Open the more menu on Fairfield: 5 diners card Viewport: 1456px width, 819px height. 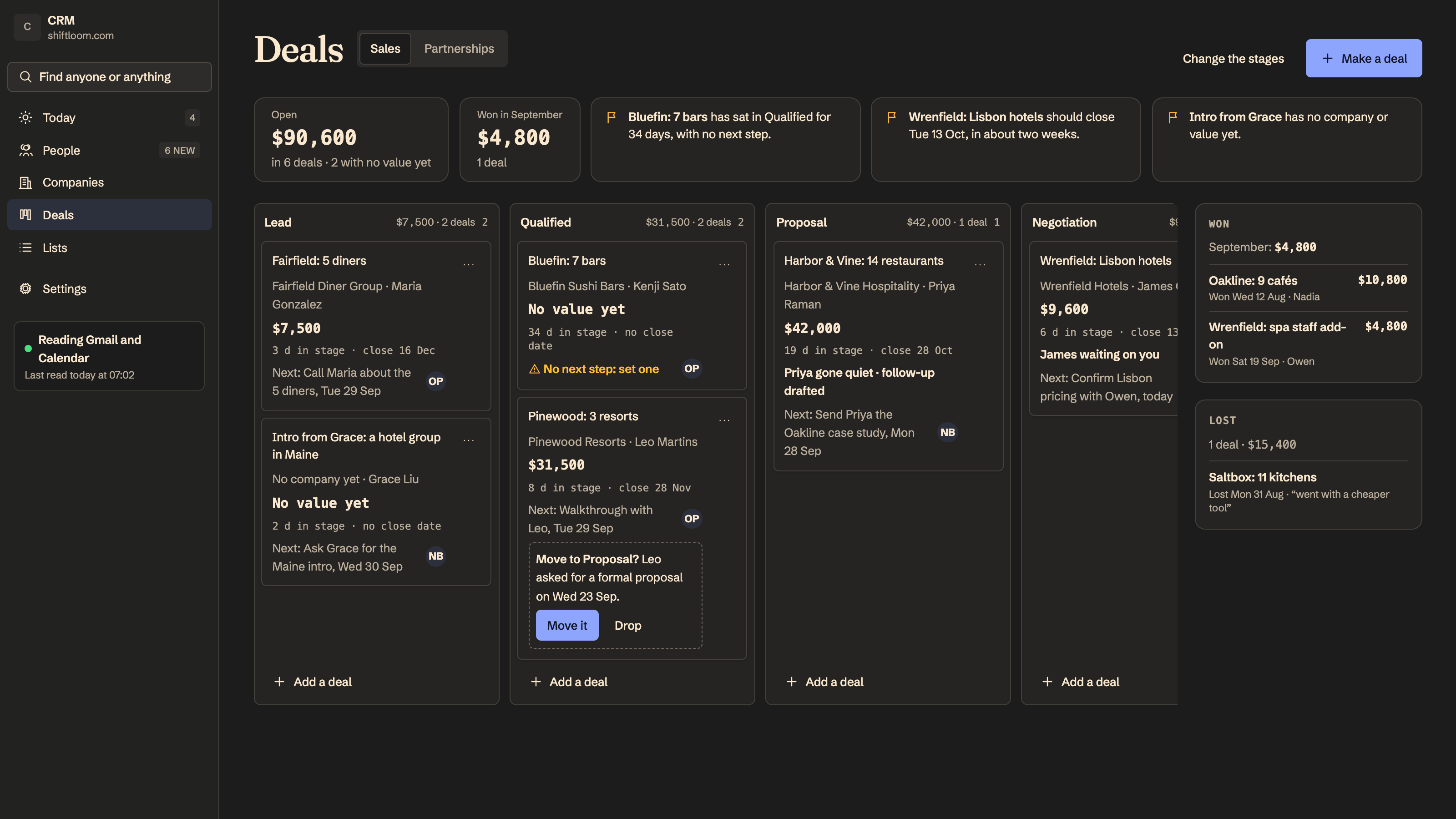coord(469,263)
